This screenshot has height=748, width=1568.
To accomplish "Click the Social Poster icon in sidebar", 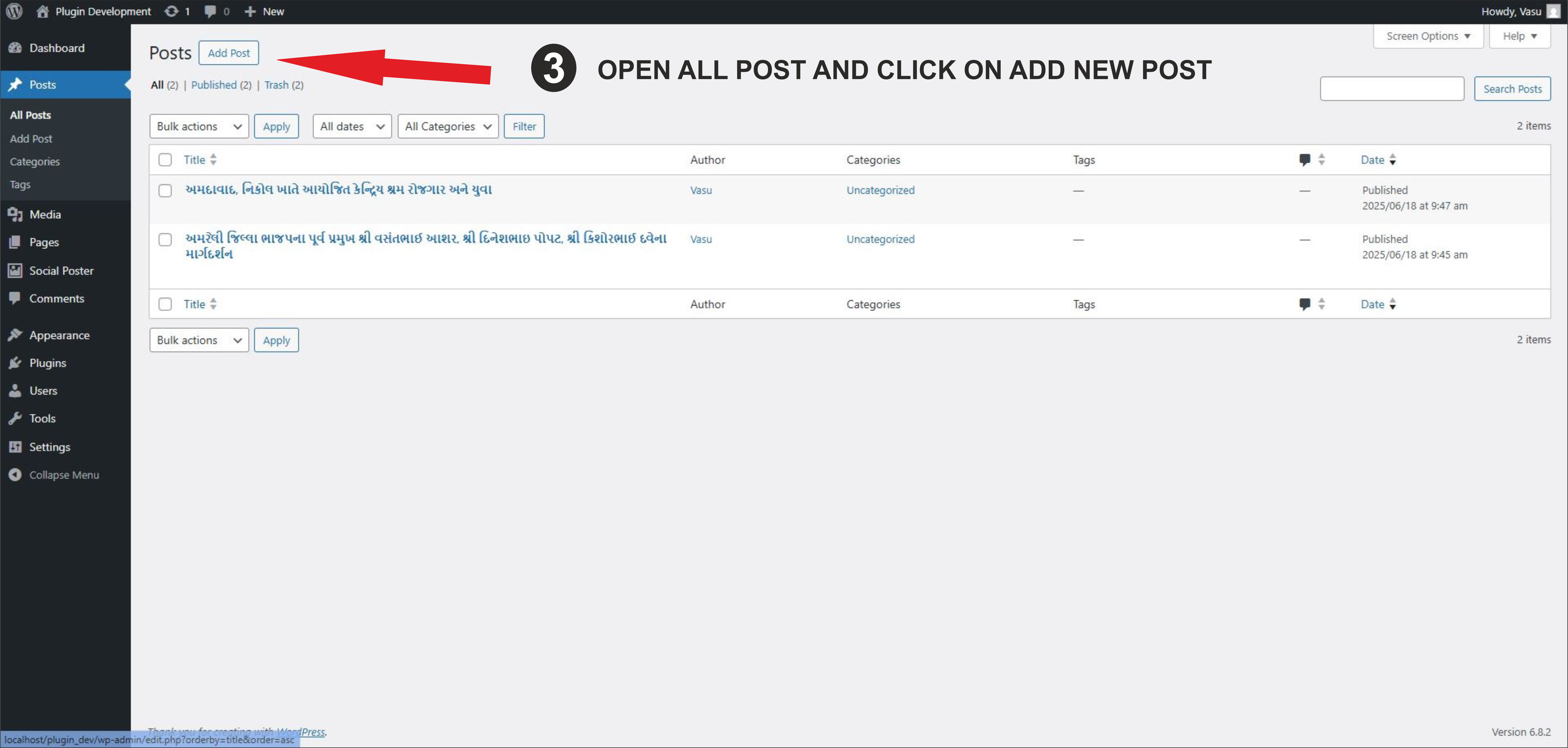I will [15, 270].
